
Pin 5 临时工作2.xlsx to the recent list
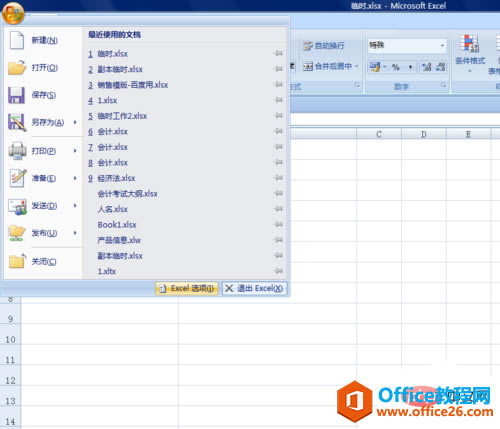[278, 116]
